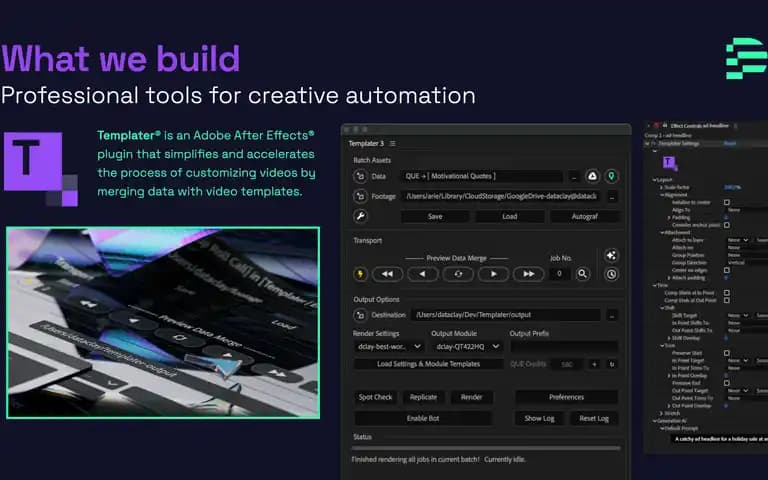This screenshot has height=480, width=768.
Task: Toggle Comp Starts at In Point checkbox
Action: (x=727, y=293)
